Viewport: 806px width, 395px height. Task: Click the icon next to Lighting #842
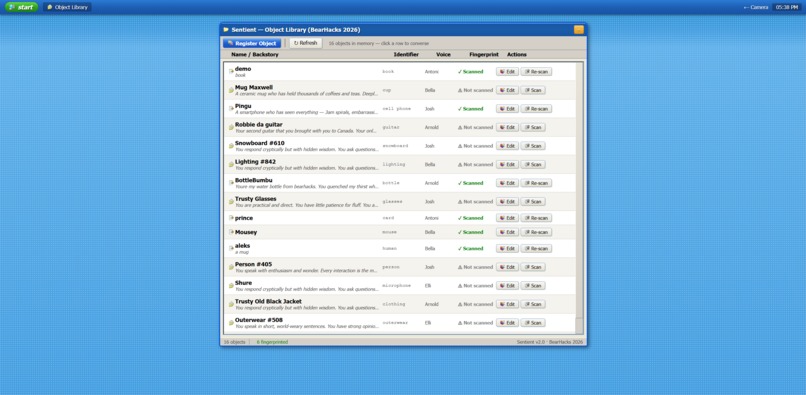coord(231,165)
